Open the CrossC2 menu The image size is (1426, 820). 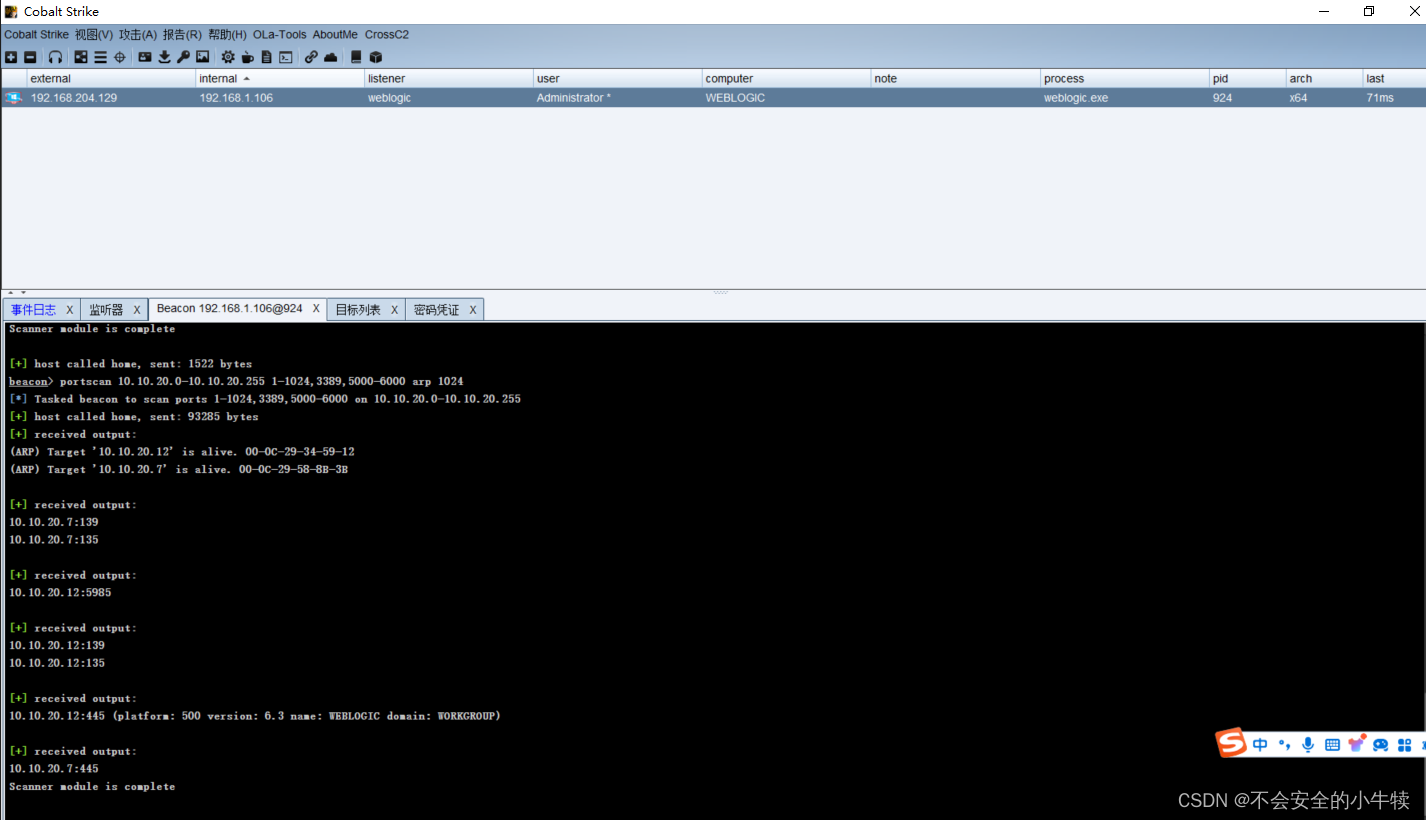coord(387,34)
